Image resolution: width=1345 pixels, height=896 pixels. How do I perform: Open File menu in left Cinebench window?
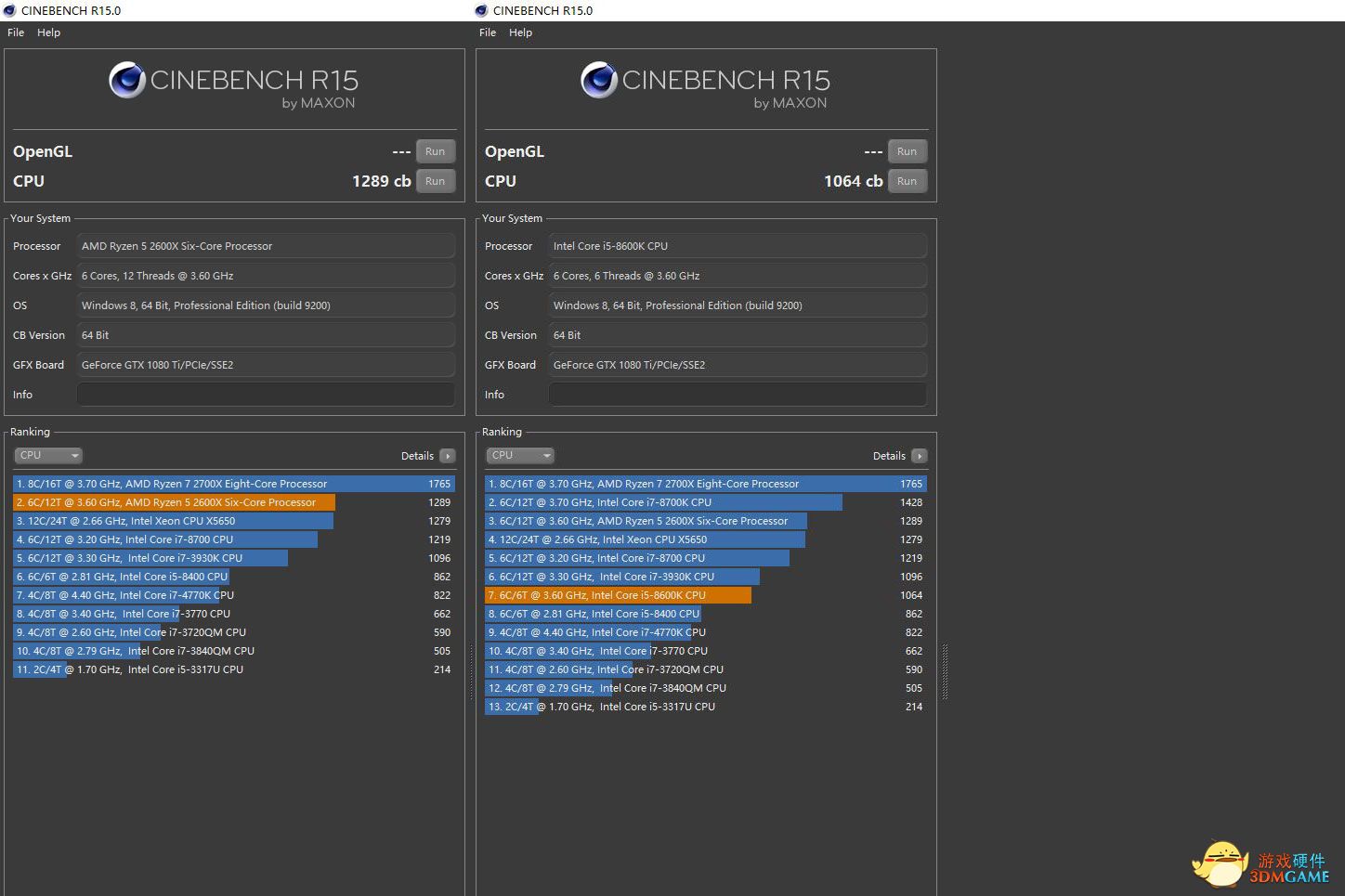(16, 32)
